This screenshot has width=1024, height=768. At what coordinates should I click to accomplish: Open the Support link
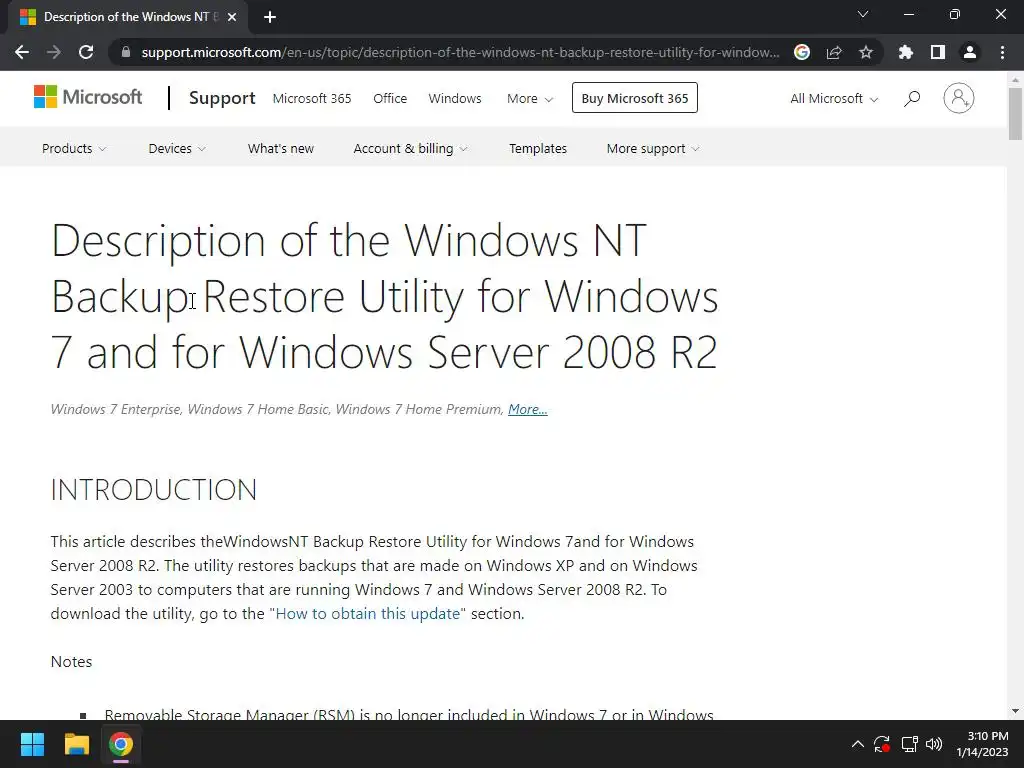(222, 98)
